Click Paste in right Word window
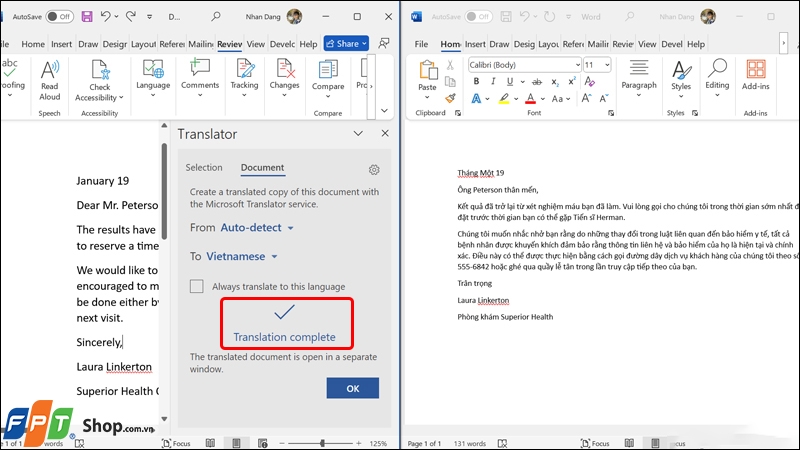 (x=427, y=79)
